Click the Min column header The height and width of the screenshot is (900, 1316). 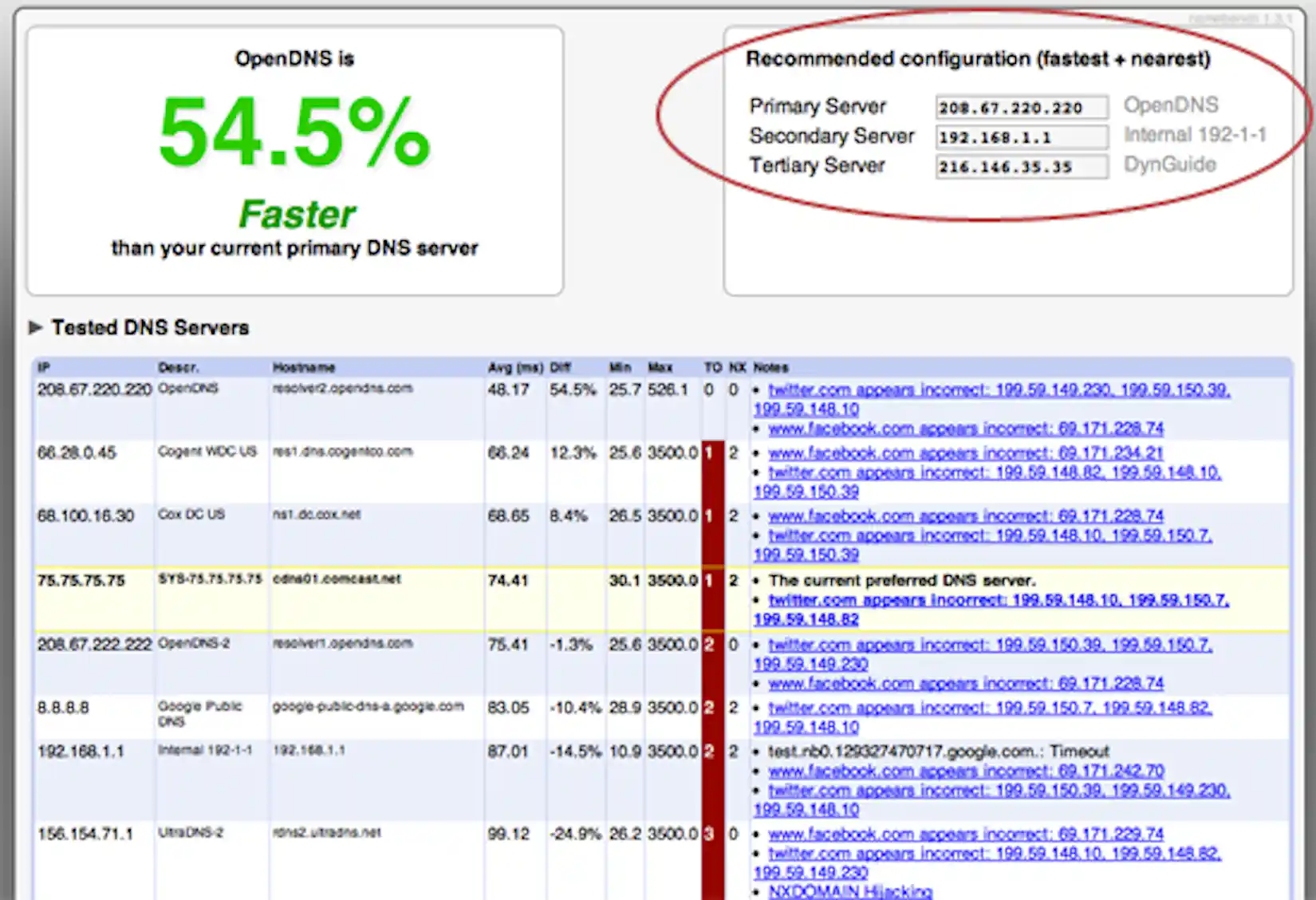(621, 367)
